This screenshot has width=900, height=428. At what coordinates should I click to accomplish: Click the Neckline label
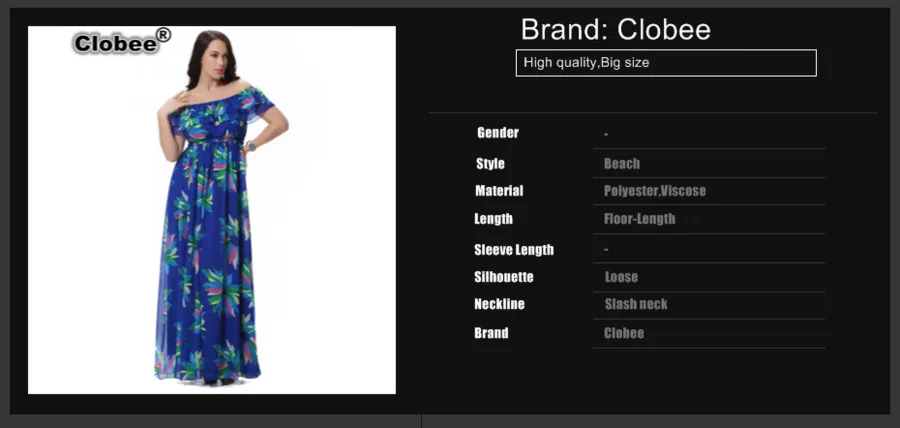499,304
